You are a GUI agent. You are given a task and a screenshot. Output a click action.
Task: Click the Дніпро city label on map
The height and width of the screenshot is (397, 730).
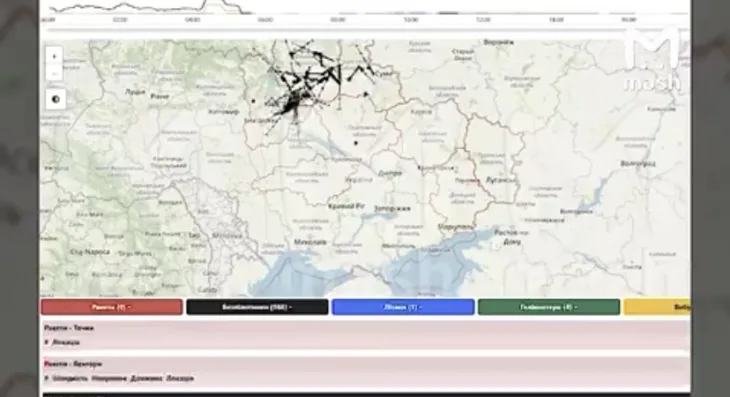(390, 173)
